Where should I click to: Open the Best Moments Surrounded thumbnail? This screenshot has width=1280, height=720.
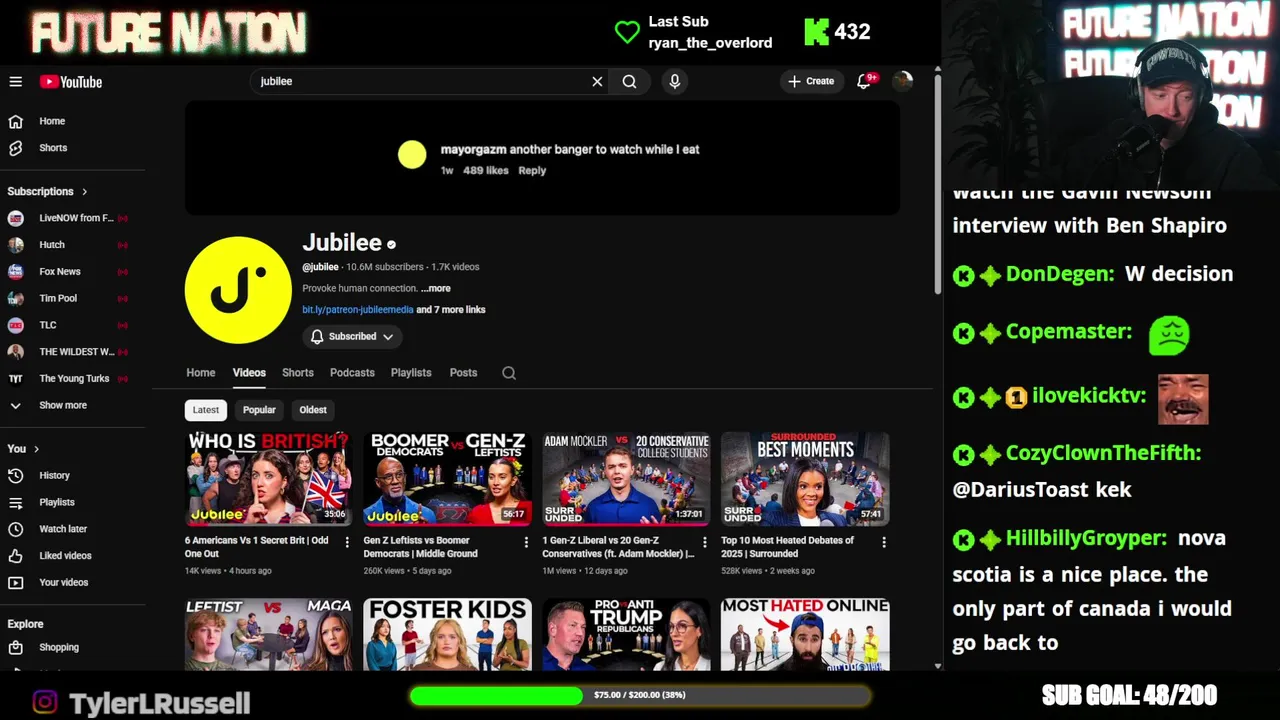coord(805,479)
